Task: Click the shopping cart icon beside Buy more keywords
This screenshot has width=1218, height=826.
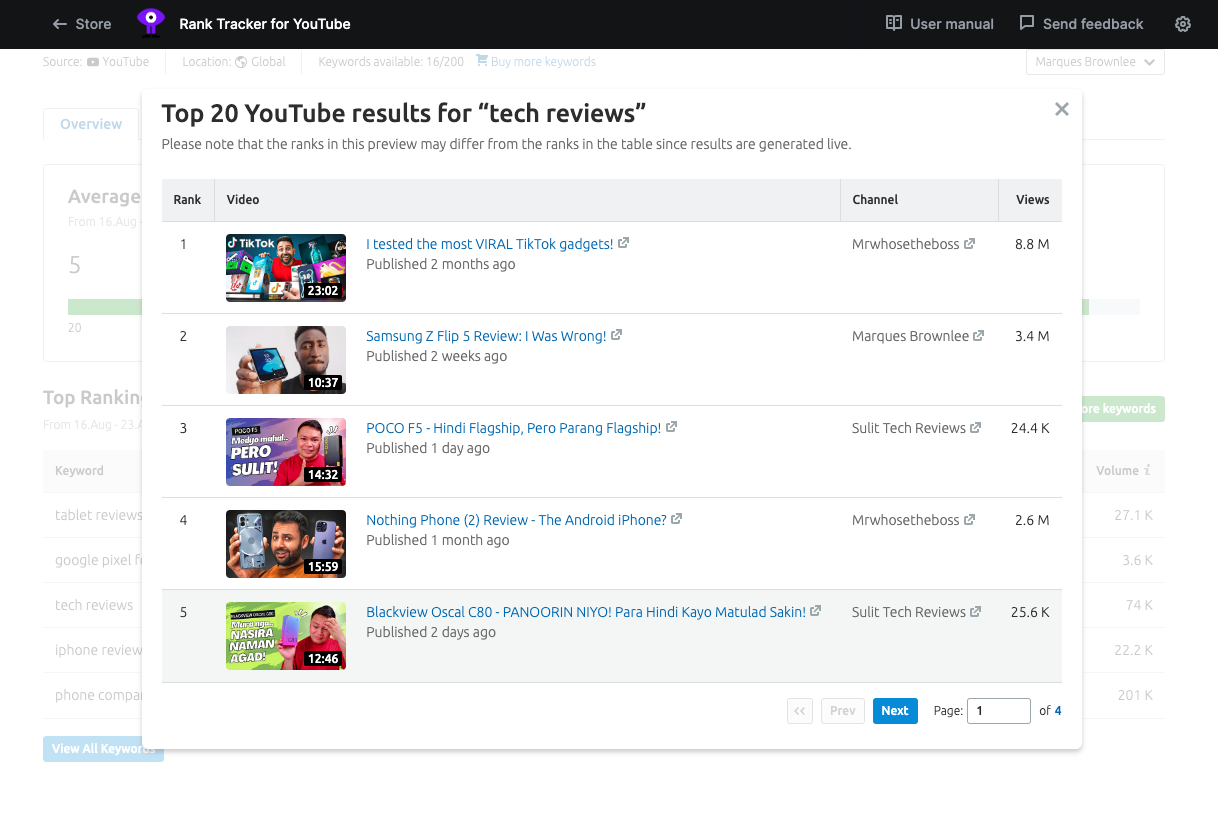Action: coord(481,61)
